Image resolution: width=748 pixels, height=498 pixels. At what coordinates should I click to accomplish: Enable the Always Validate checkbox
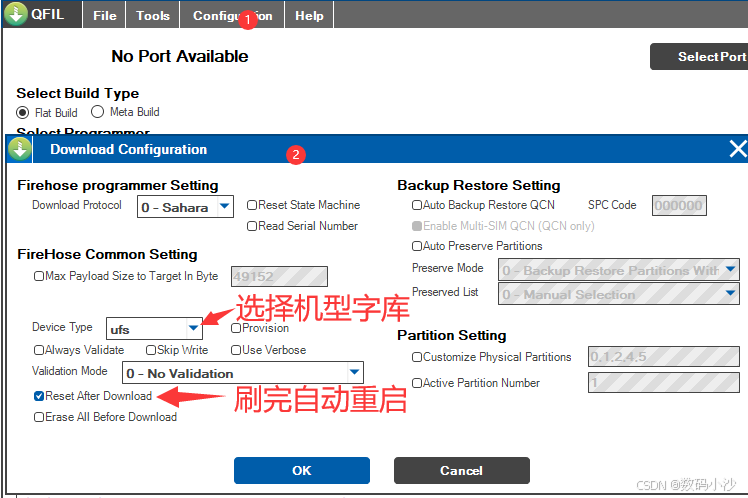pyautogui.click(x=39, y=350)
